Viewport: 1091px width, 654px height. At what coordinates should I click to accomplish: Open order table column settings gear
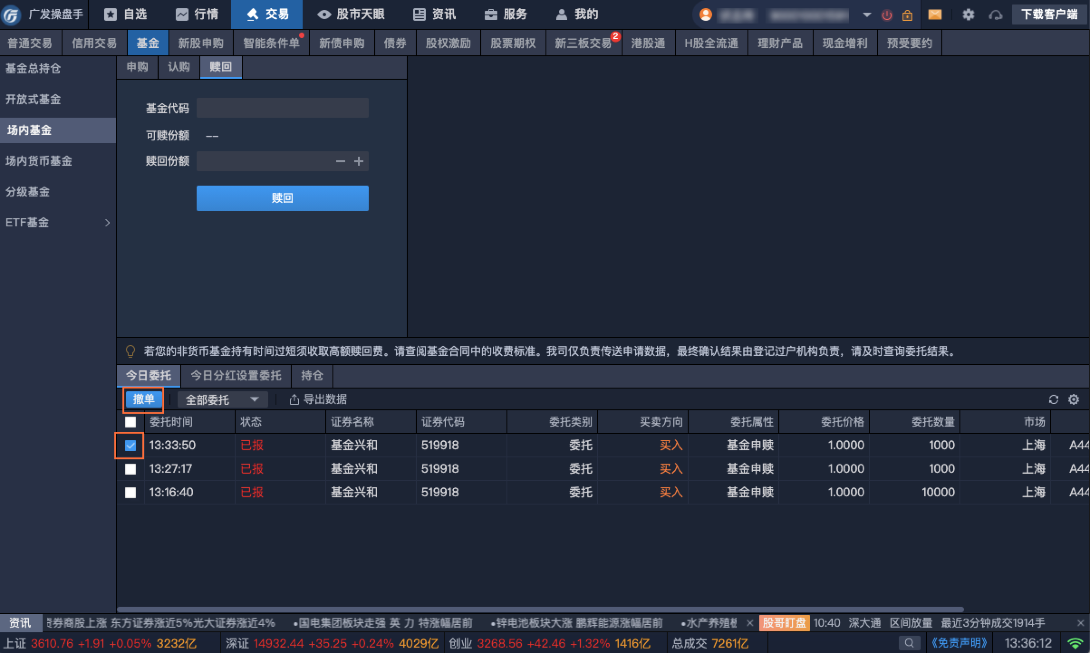1073,400
